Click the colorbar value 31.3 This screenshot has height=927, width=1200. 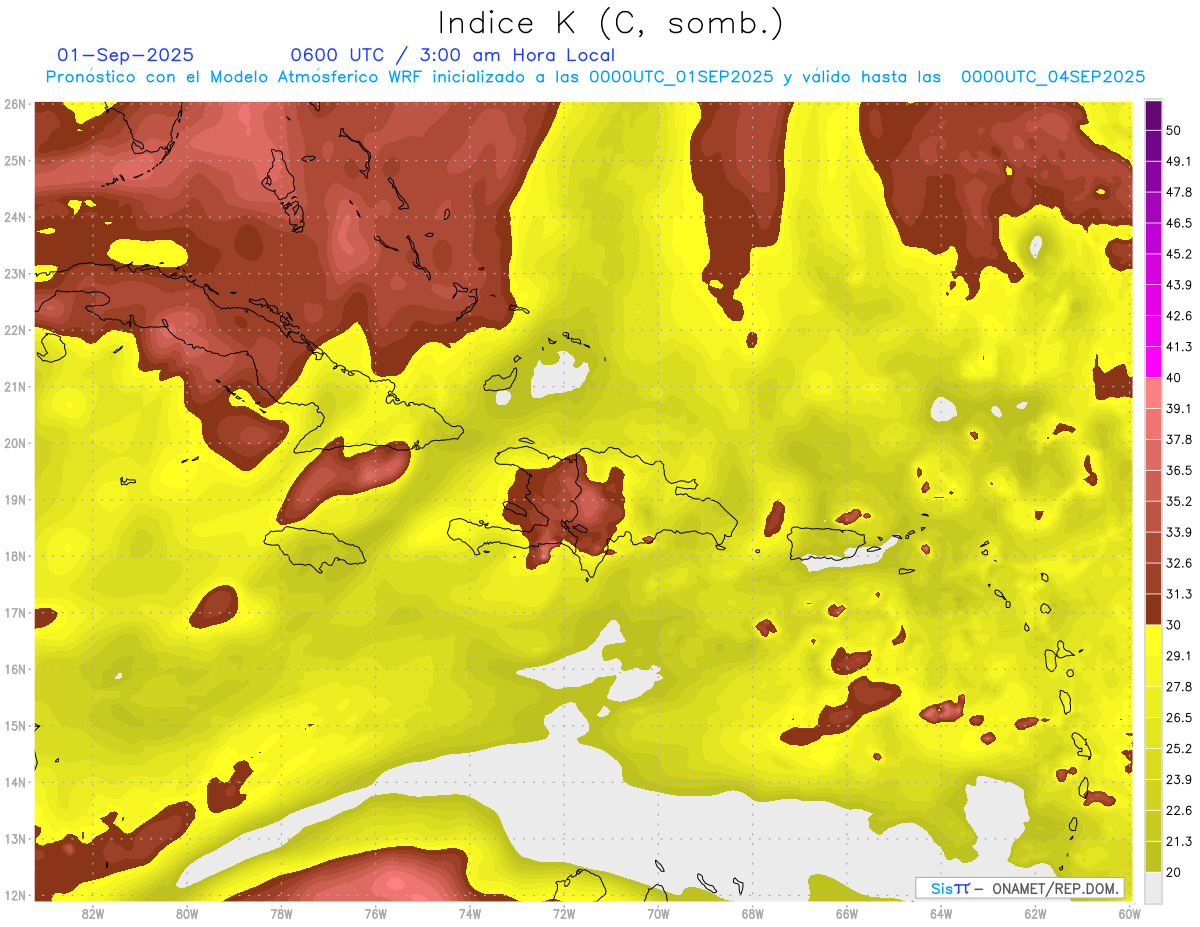coord(1178,594)
